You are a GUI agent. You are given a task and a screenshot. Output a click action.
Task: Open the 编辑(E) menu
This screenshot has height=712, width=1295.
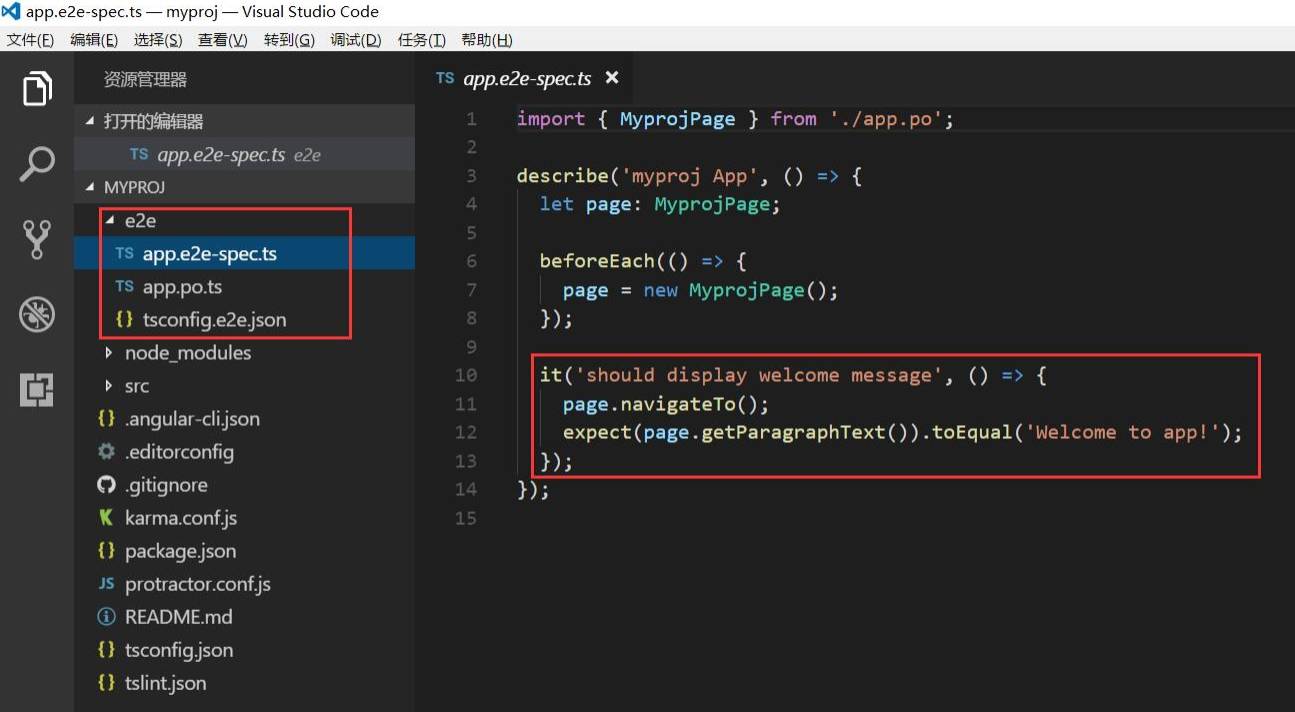tap(94, 40)
